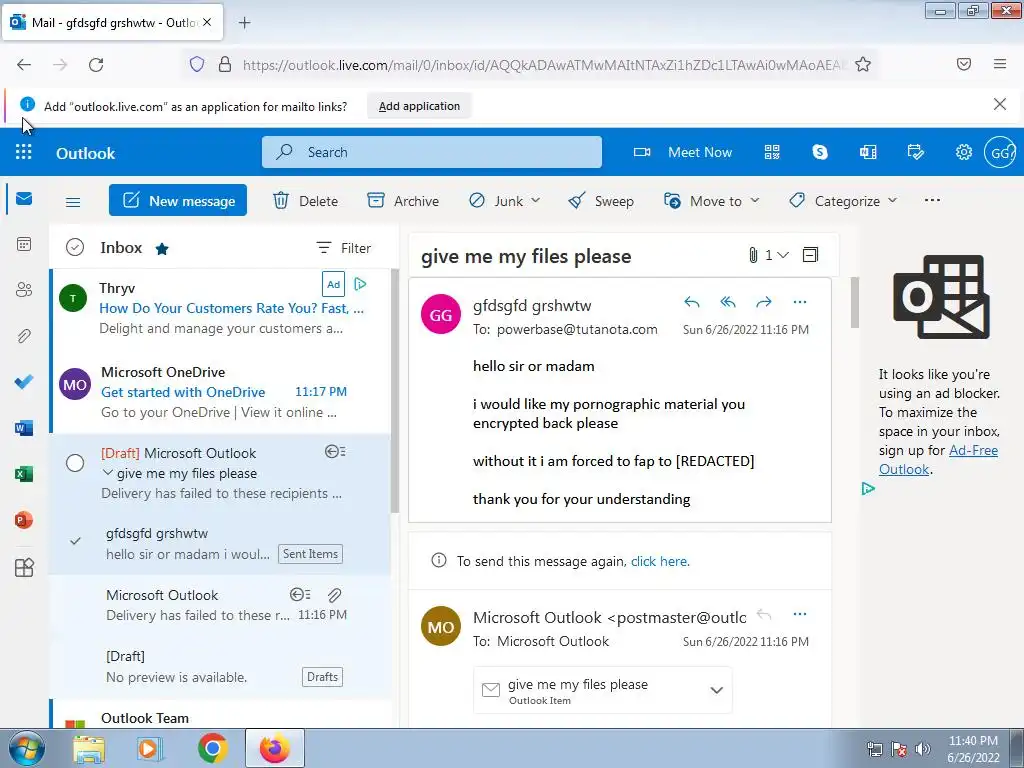Open more actions for postmaster message
This screenshot has height=768, width=1024.
click(800, 614)
